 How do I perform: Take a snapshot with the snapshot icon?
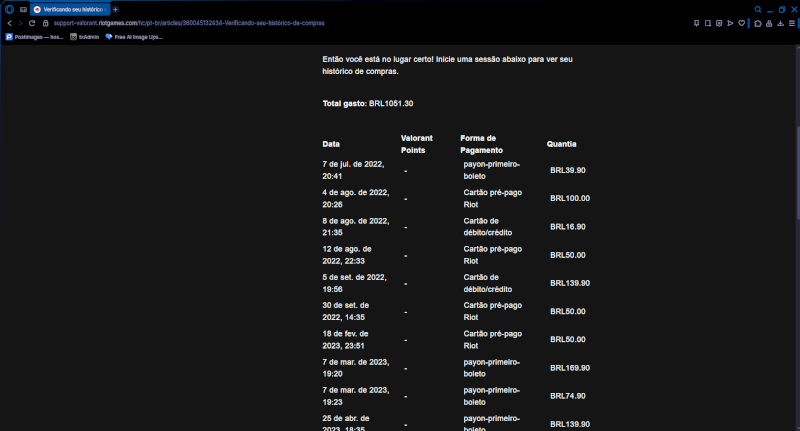706,22
